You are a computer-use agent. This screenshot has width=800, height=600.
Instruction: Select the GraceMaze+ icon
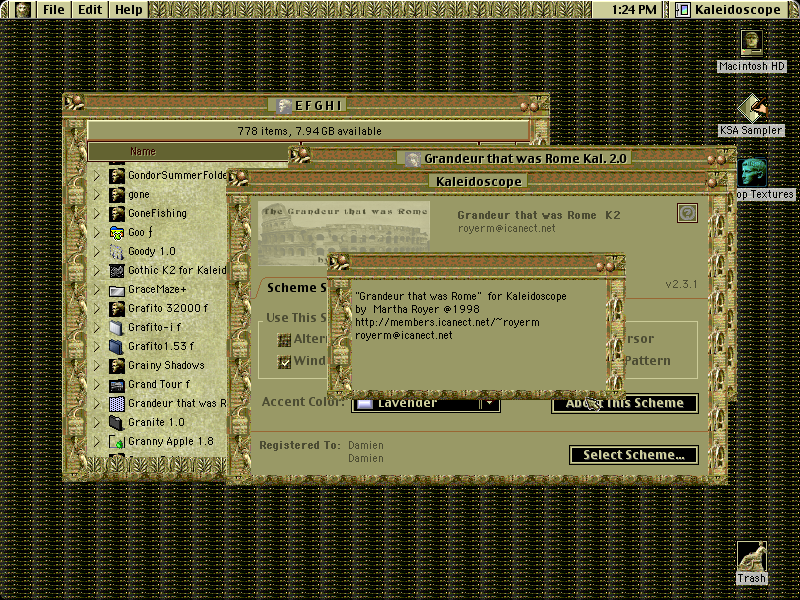point(117,290)
